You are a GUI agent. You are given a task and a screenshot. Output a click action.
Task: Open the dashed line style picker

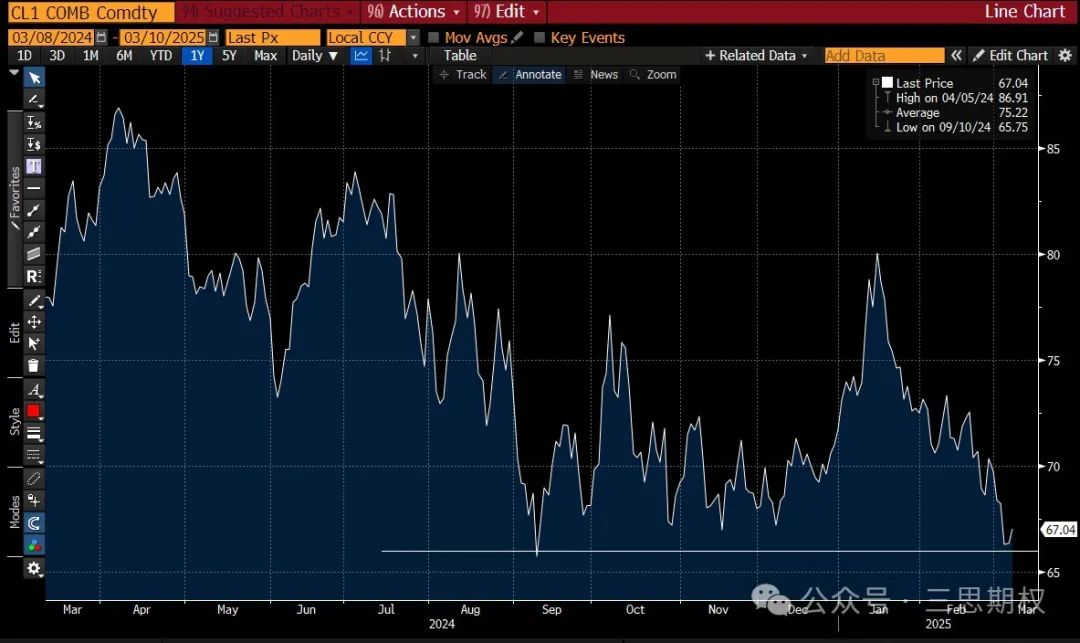click(34, 455)
